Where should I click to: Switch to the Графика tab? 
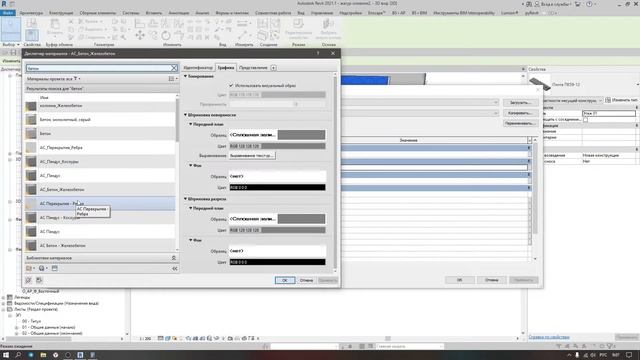coord(226,68)
